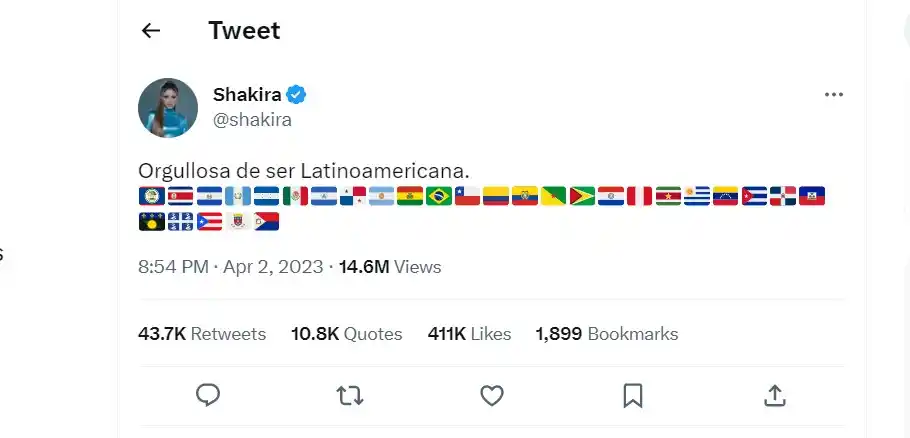
Task: Click the Shakira display name
Action: [x=247, y=95]
